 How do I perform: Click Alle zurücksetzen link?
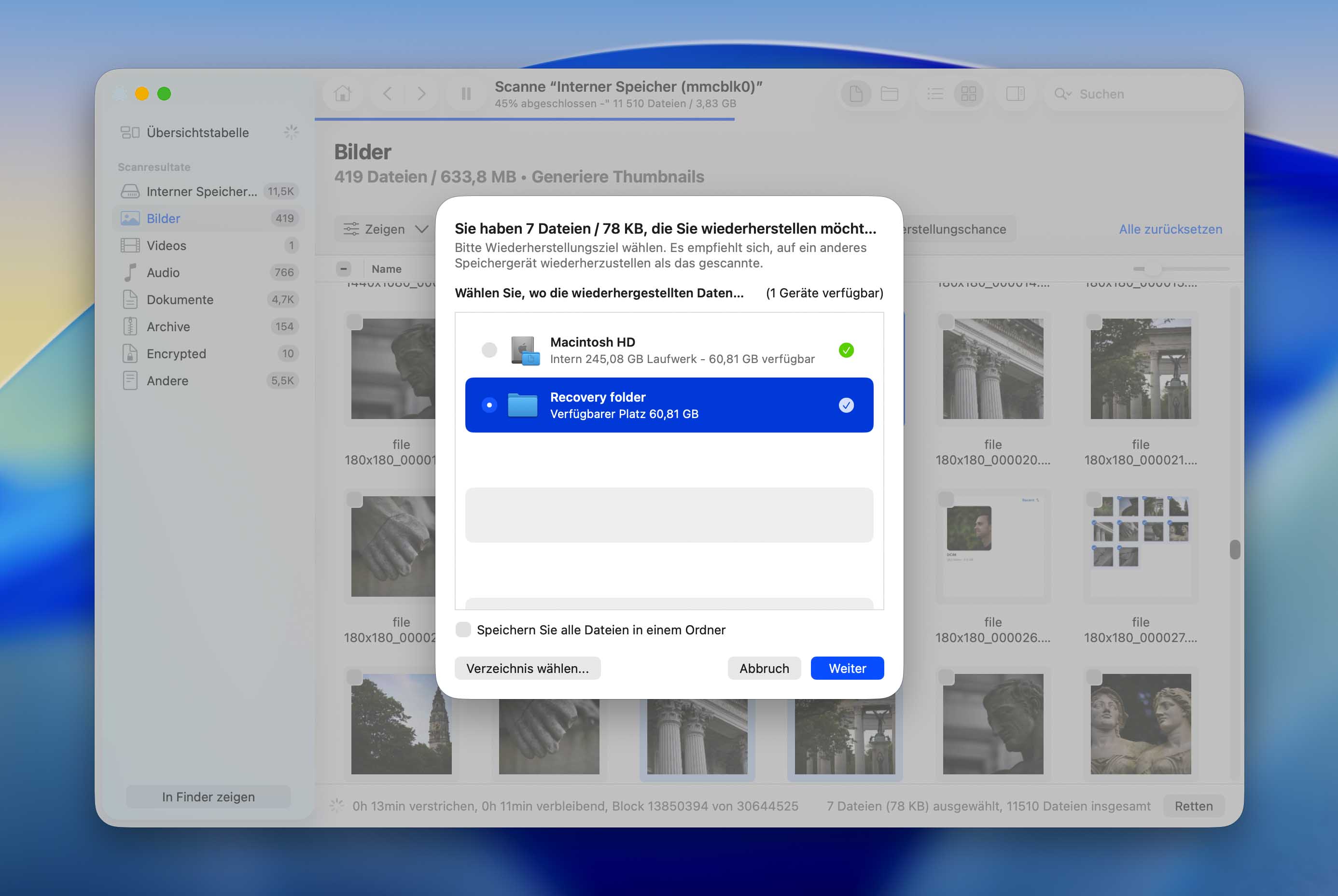[x=1171, y=229]
